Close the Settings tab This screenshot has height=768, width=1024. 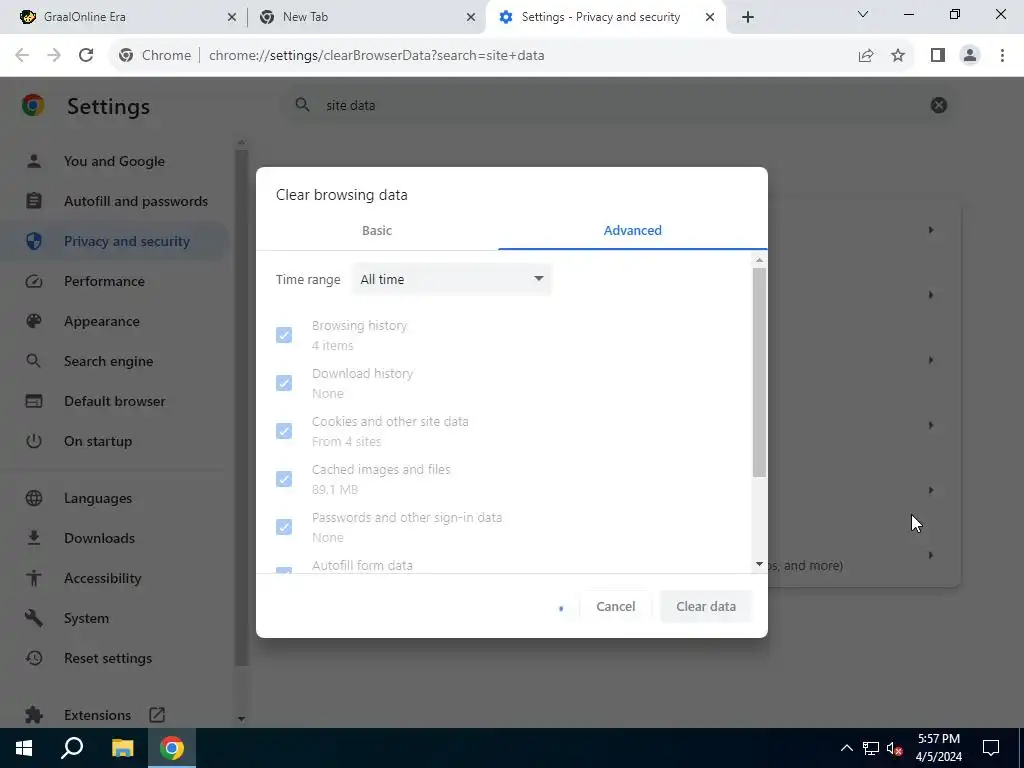pyautogui.click(x=710, y=17)
